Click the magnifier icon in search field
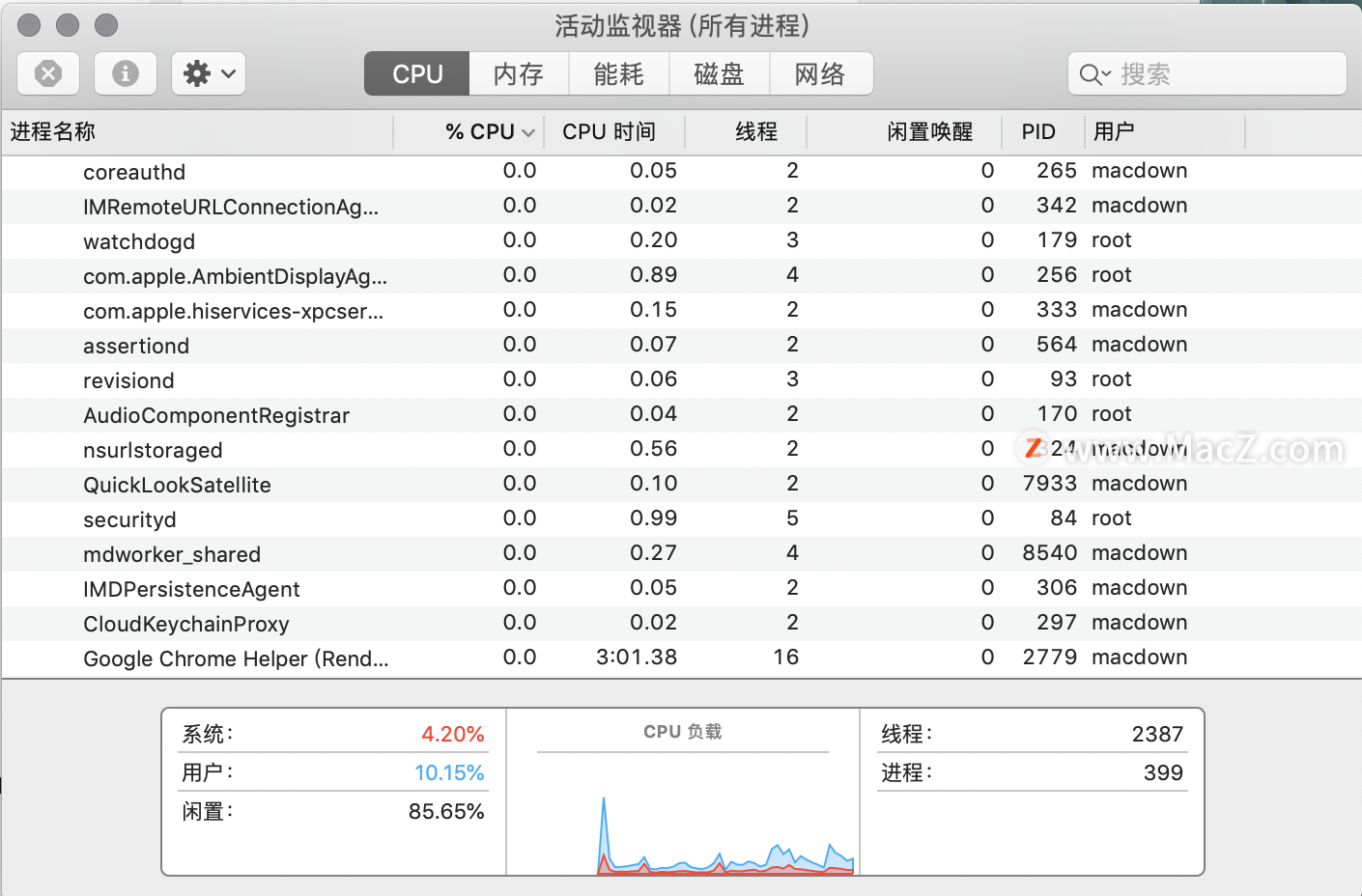Image resolution: width=1362 pixels, height=896 pixels. click(1094, 74)
